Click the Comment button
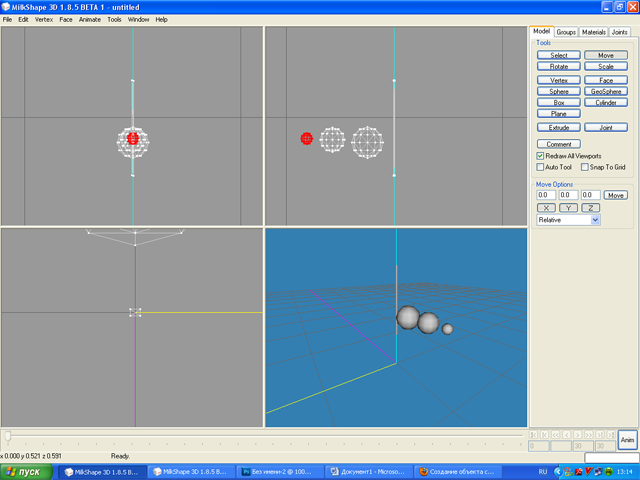Viewport: 640px width, 480px height. tap(558, 144)
